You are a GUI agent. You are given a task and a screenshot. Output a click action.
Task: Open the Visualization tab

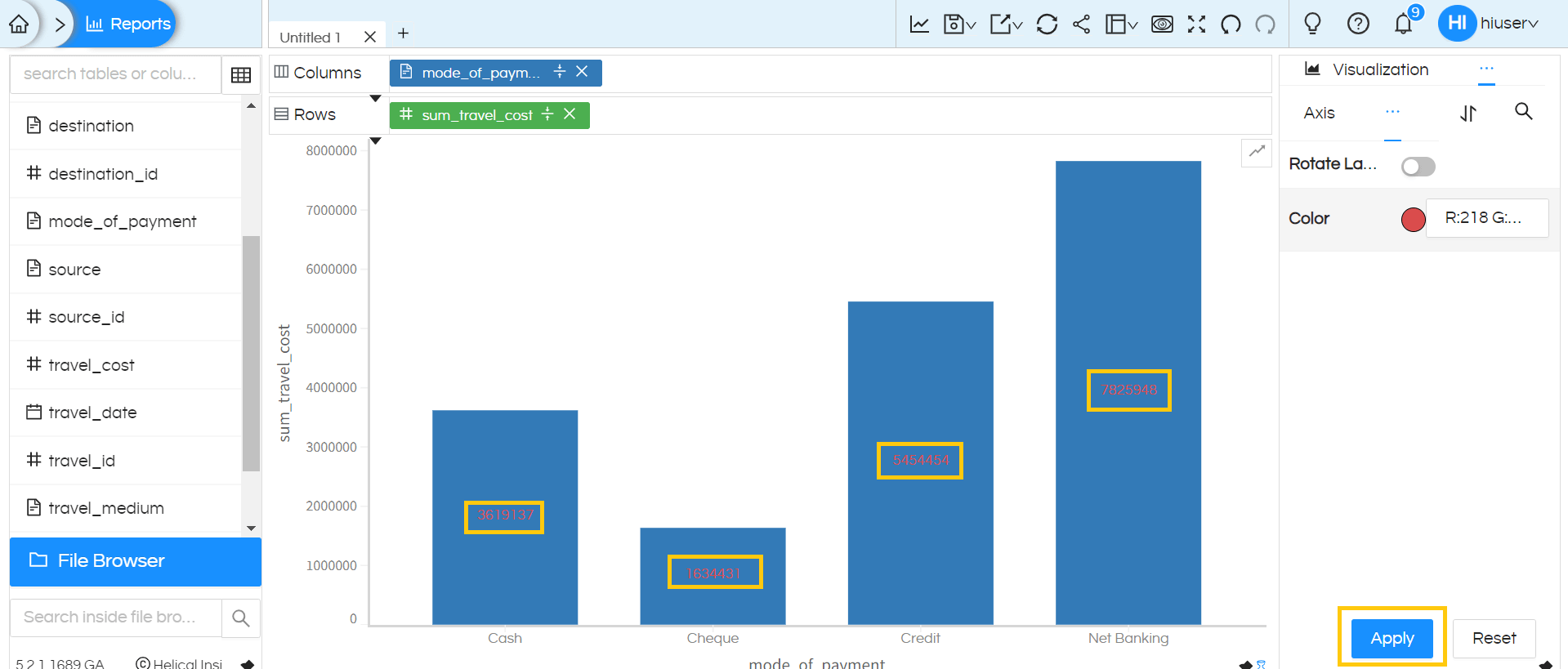[1366, 69]
